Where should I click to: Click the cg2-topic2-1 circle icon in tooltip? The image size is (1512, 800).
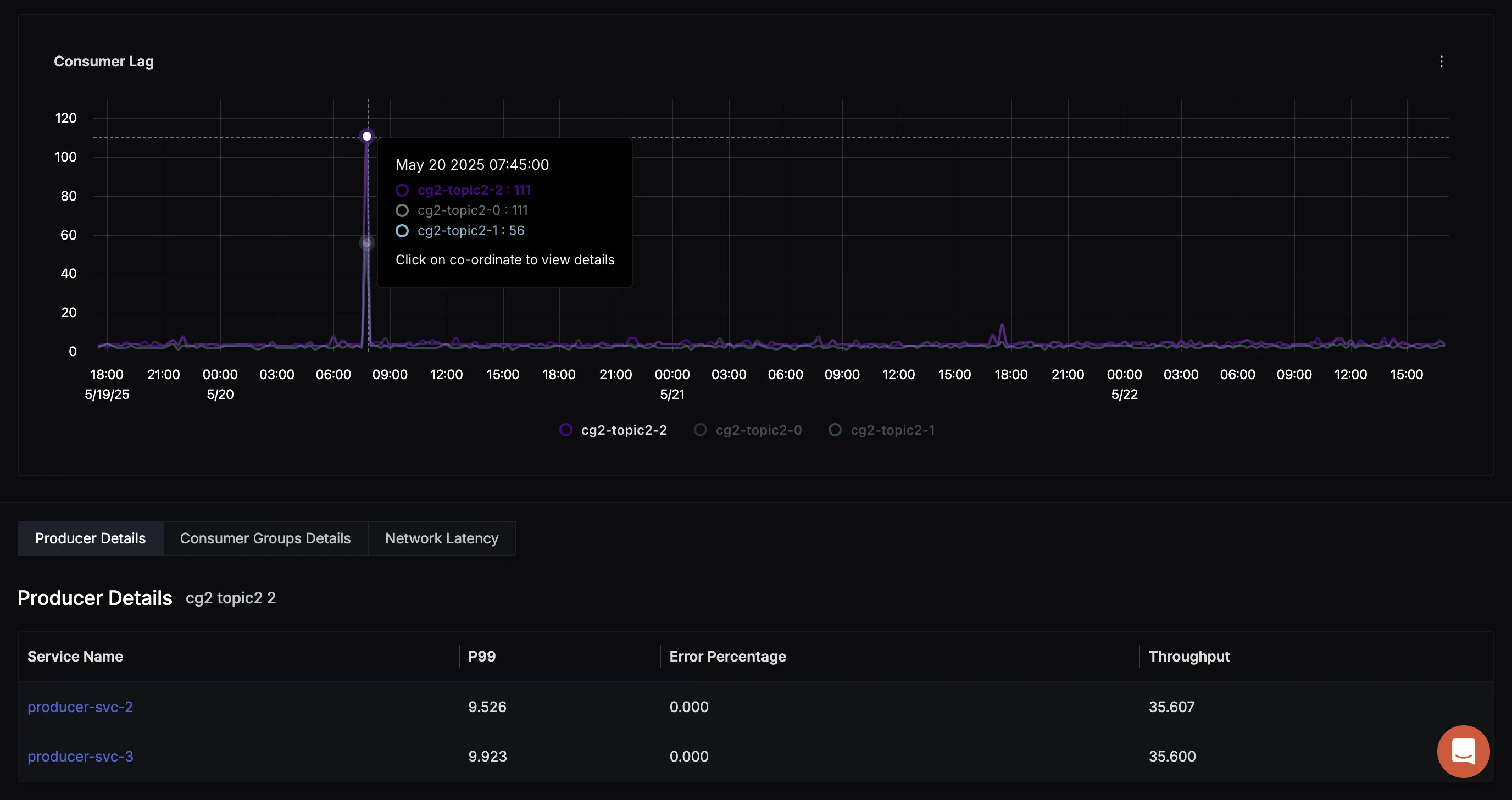402,231
